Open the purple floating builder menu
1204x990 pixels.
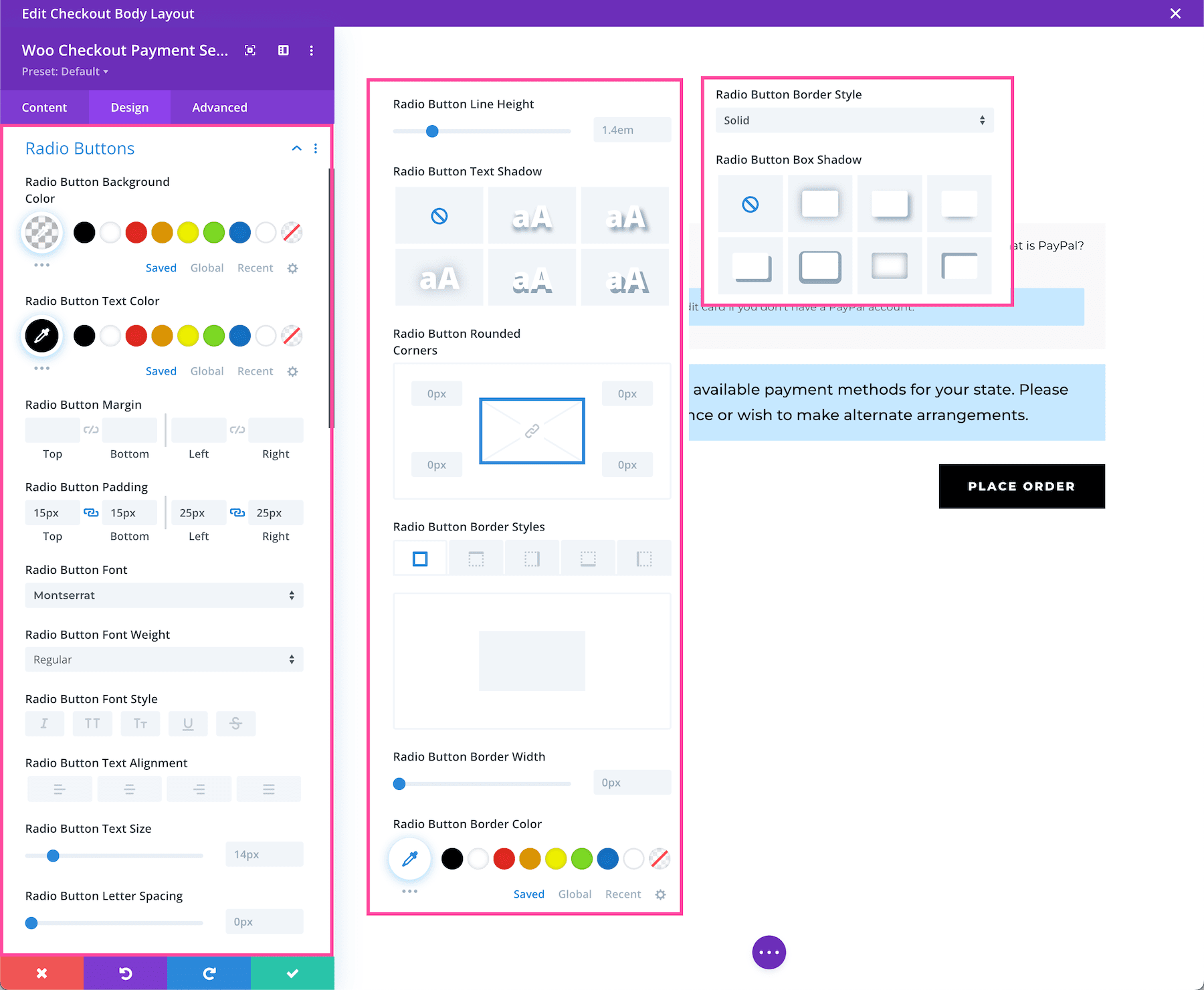[x=769, y=952]
